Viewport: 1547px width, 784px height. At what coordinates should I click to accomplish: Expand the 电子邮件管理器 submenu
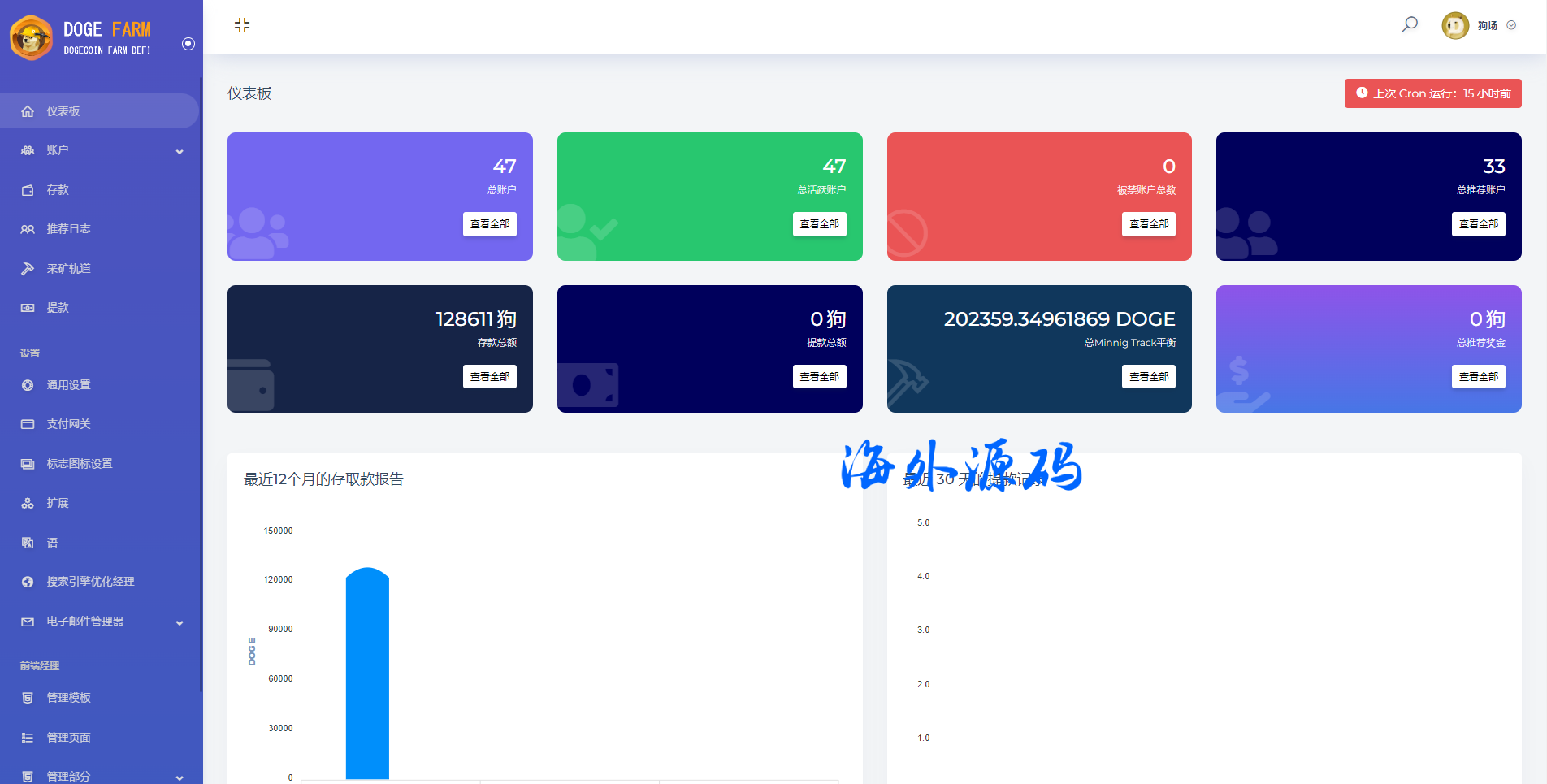tap(180, 622)
